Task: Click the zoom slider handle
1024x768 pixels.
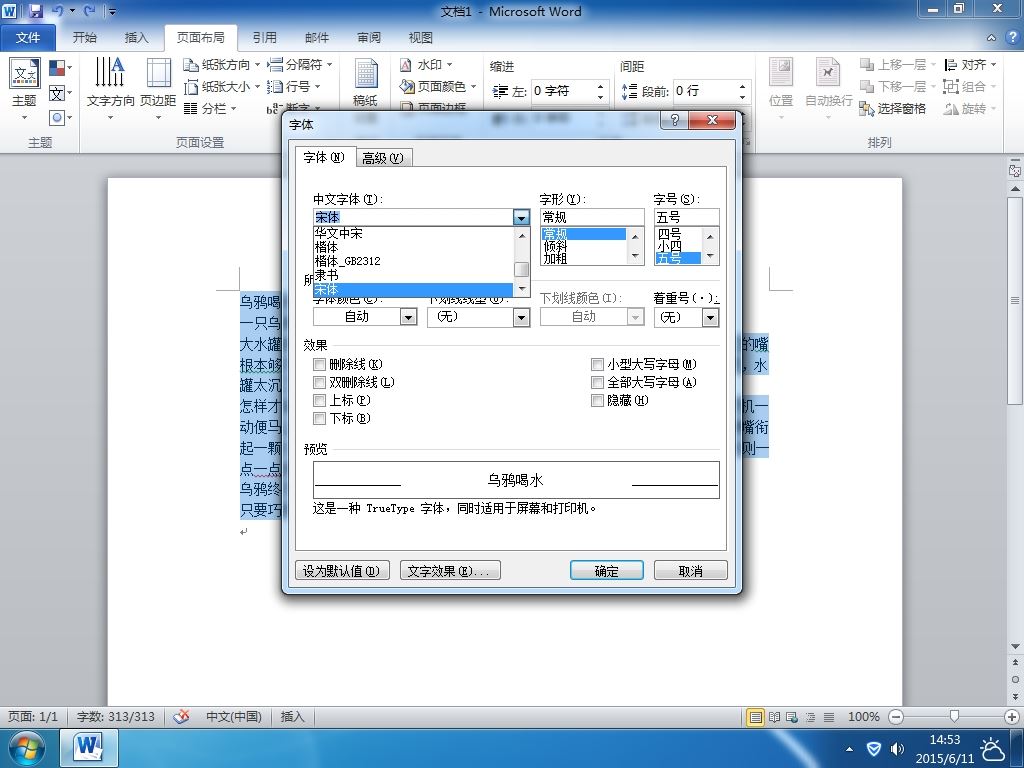Action: pos(954,717)
